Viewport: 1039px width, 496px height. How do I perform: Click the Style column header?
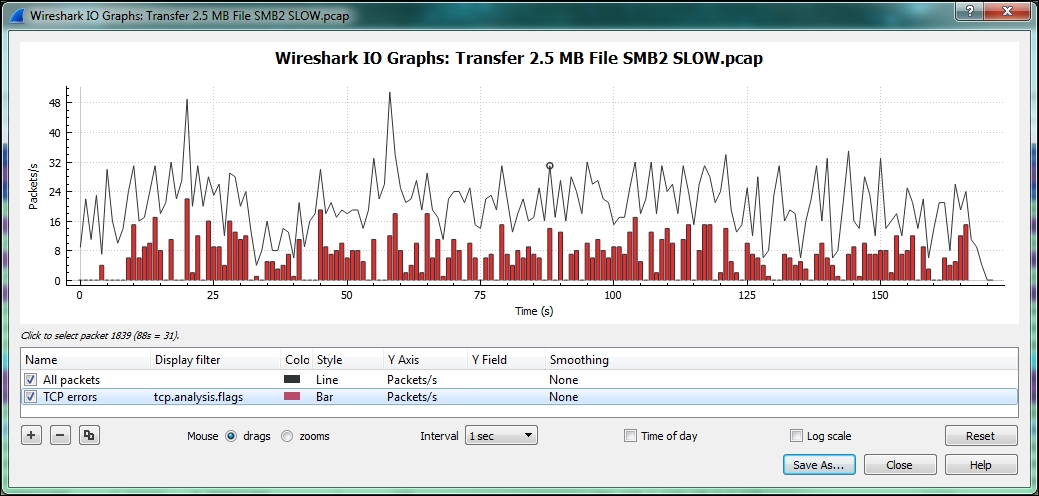point(347,360)
